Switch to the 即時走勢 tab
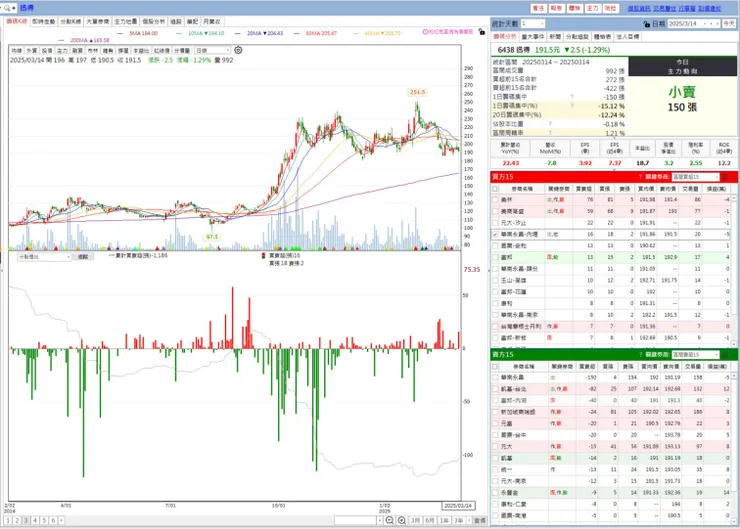The image size is (740, 529). [44, 22]
